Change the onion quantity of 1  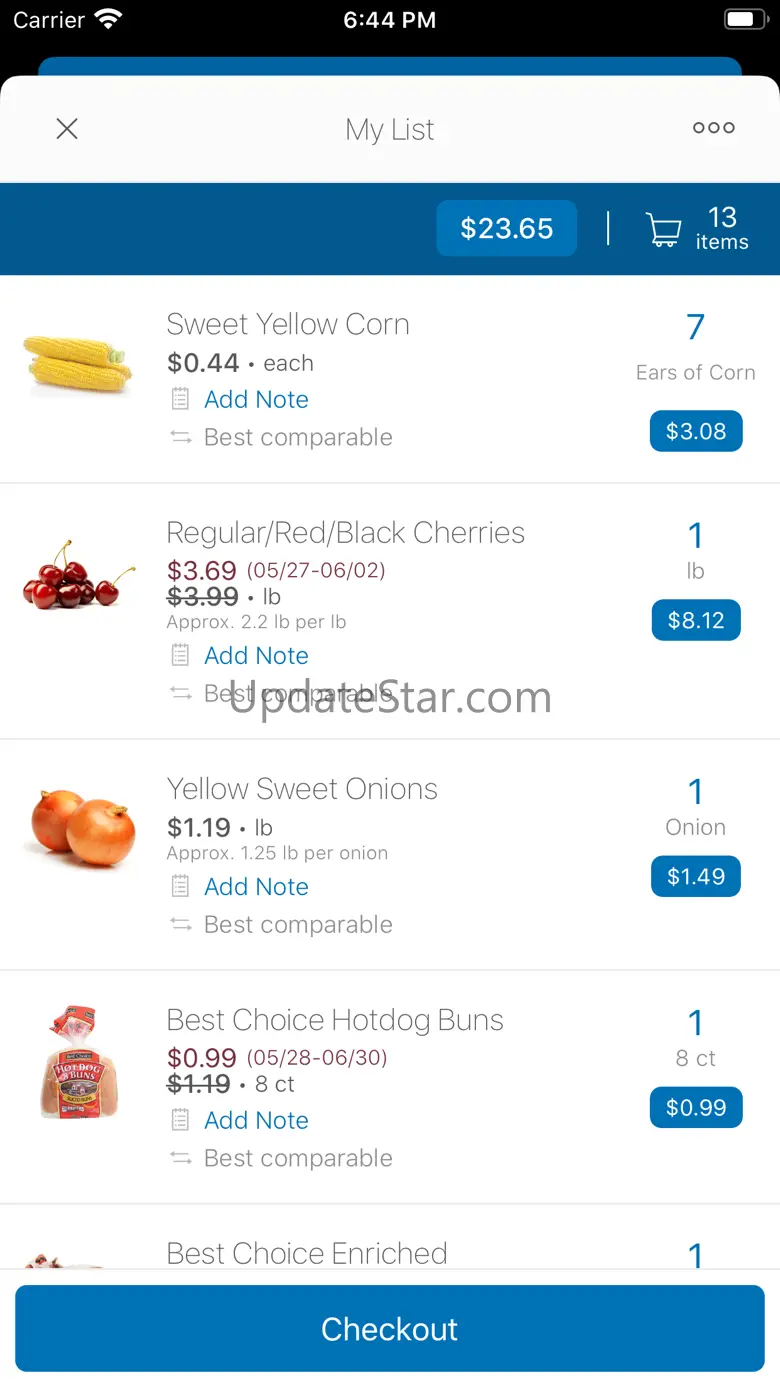(695, 792)
